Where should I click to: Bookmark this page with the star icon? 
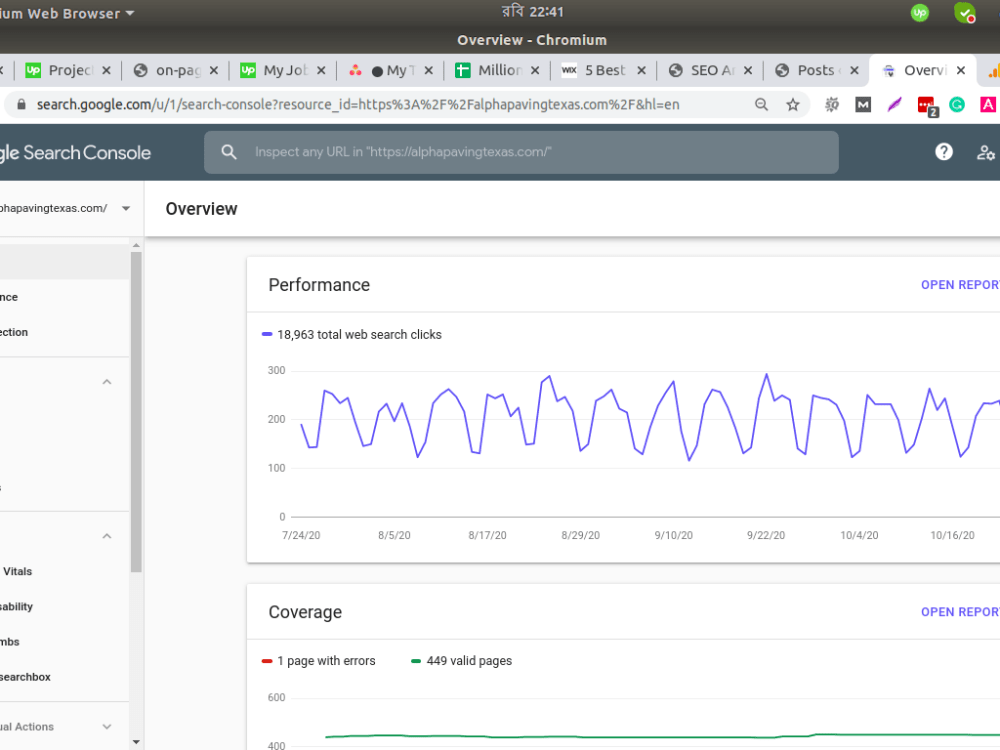pos(792,105)
